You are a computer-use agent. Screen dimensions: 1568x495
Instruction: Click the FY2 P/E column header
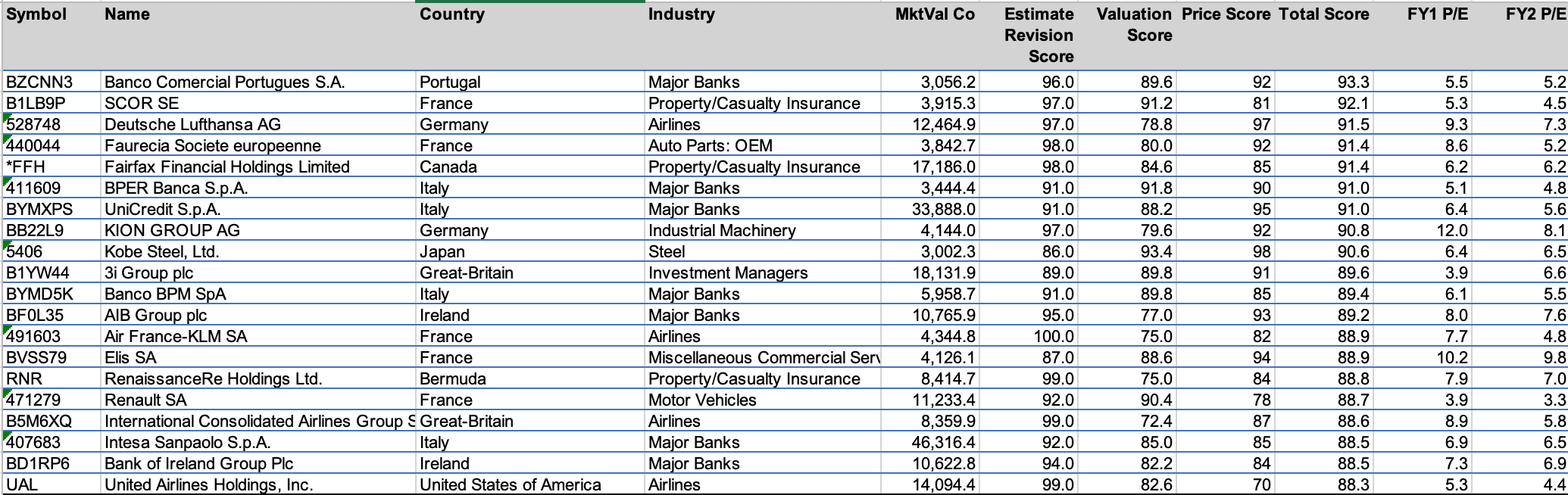point(1520,36)
